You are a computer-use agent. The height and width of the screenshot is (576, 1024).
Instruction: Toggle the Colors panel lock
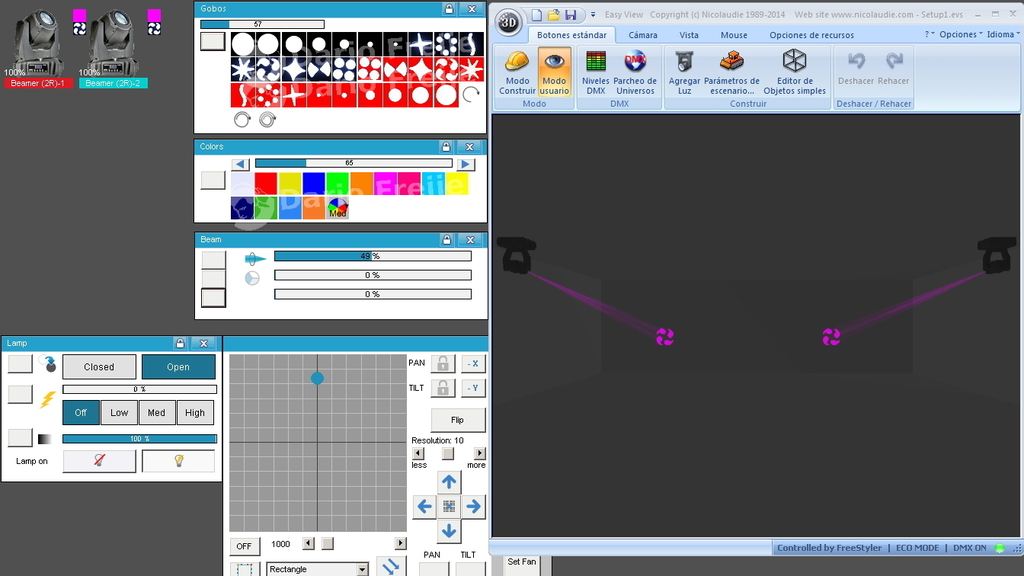tap(445, 146)
